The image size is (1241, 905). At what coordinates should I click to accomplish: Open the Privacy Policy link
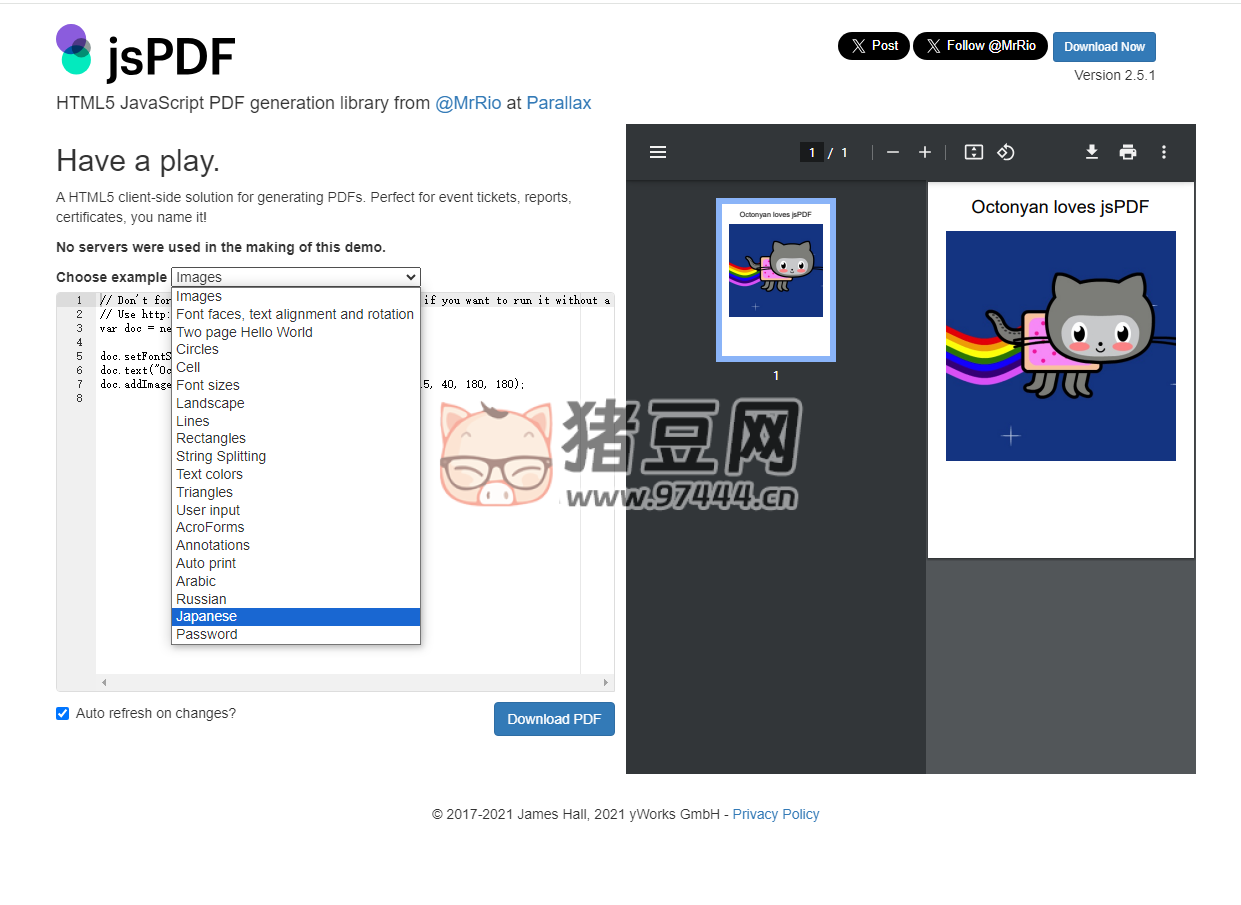click(775, 814)
